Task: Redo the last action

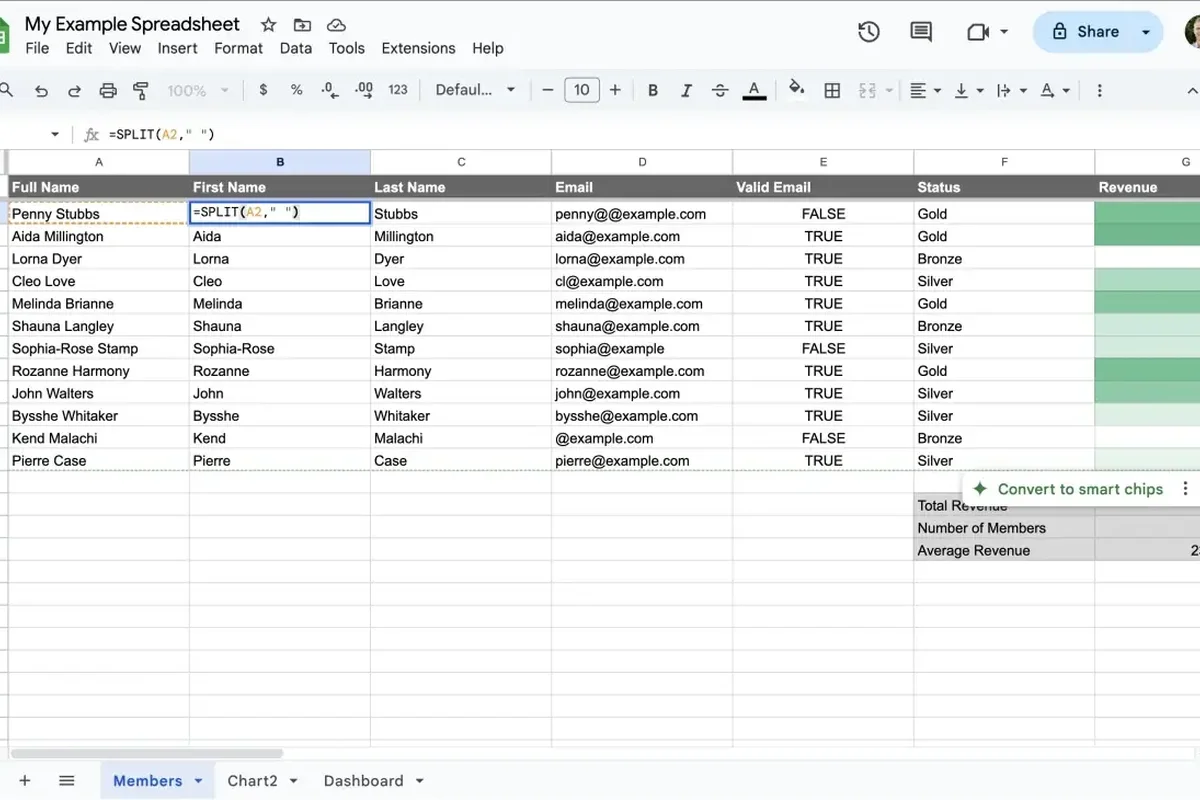Action: pos(74,90)
